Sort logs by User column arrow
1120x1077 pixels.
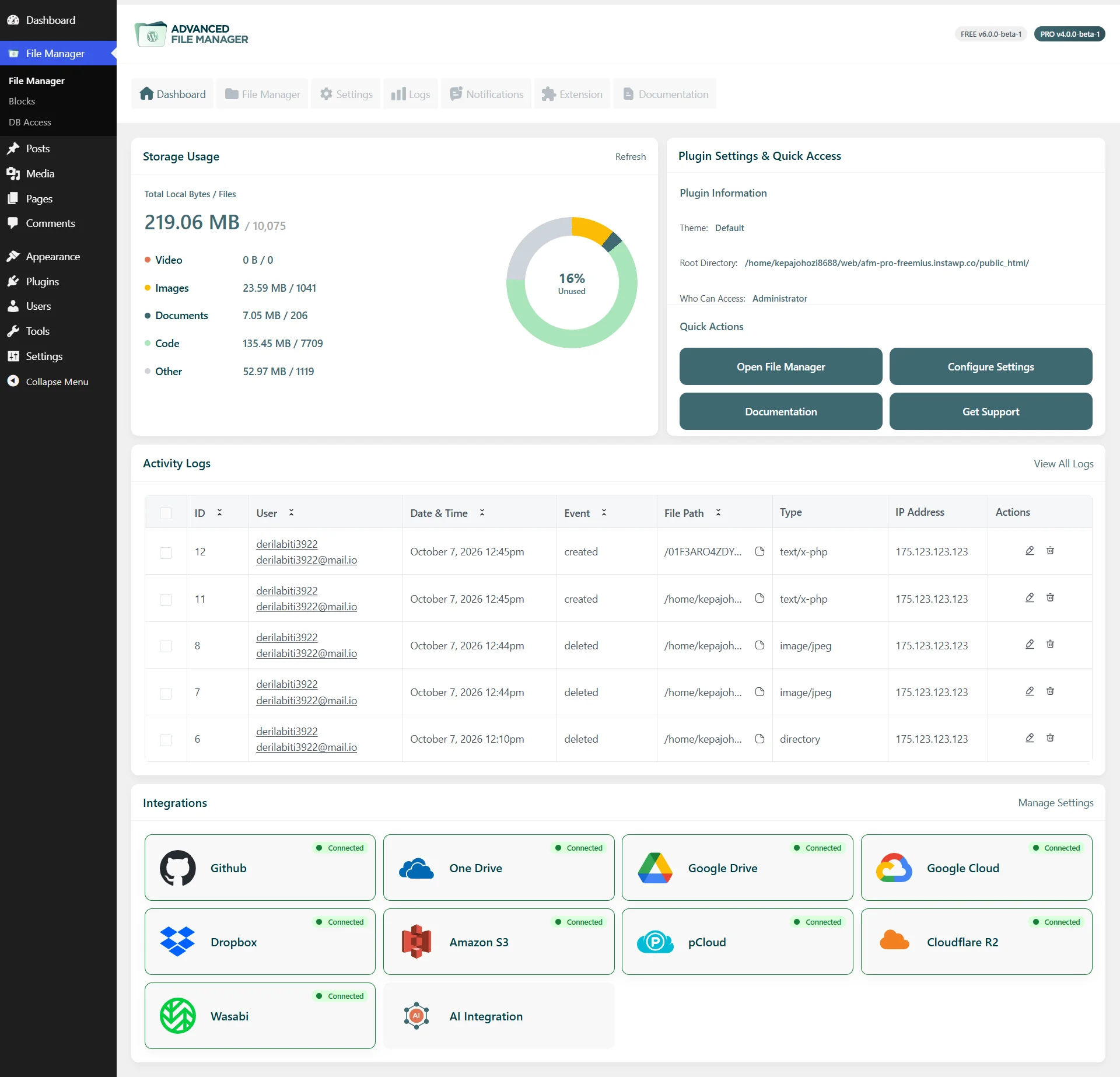(291, 512)
